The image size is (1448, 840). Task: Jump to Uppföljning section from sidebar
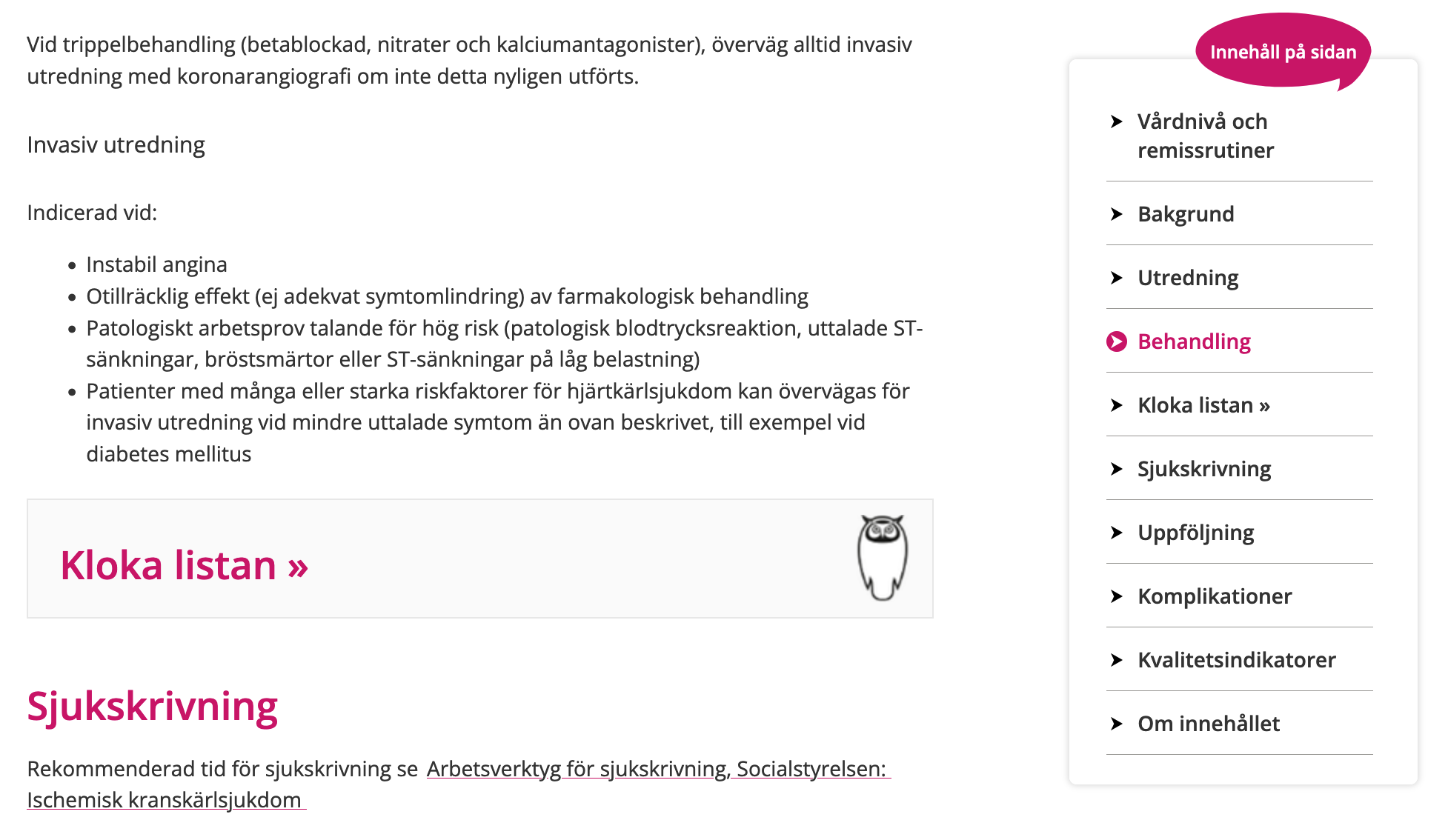1195,533
